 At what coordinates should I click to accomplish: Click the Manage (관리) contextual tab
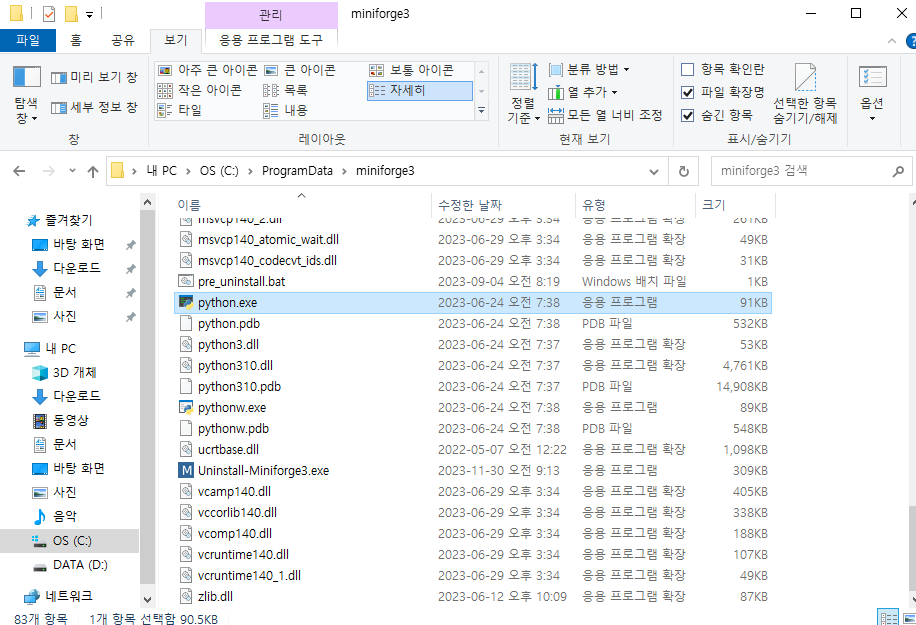tap(271, 15)
